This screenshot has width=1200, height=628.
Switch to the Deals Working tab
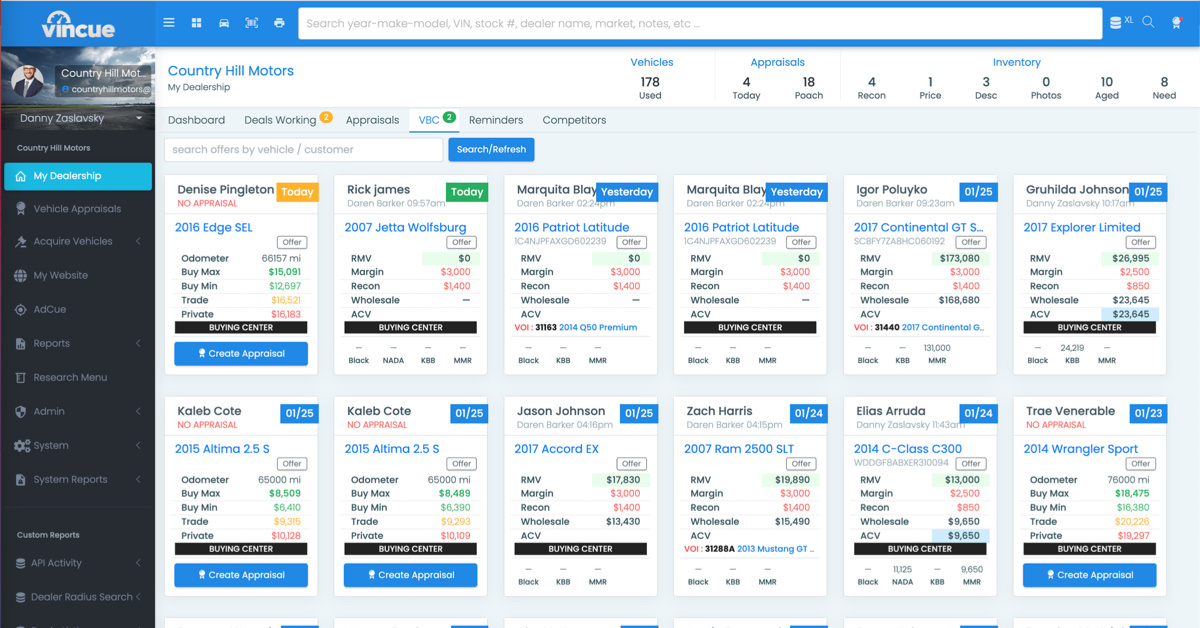280,120
